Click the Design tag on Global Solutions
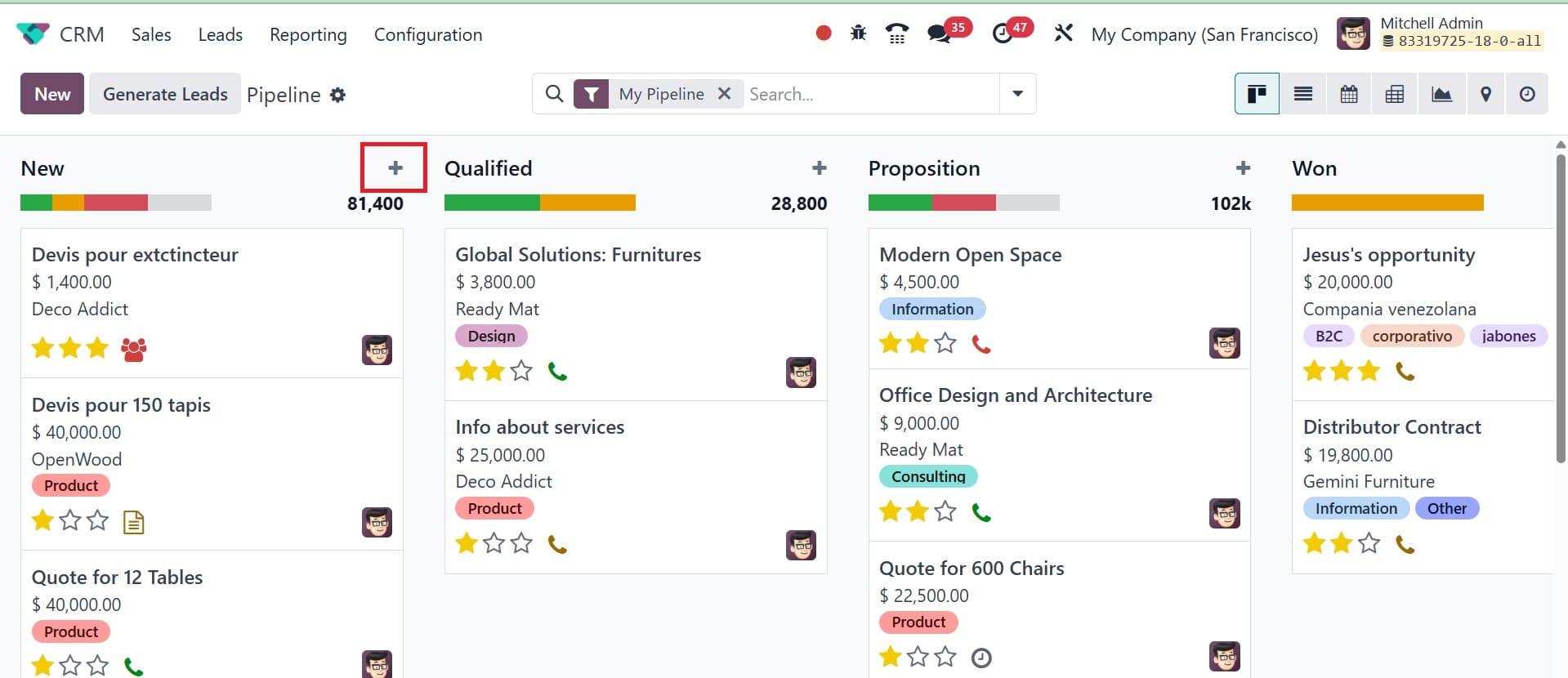 click(x=491, y=336)
